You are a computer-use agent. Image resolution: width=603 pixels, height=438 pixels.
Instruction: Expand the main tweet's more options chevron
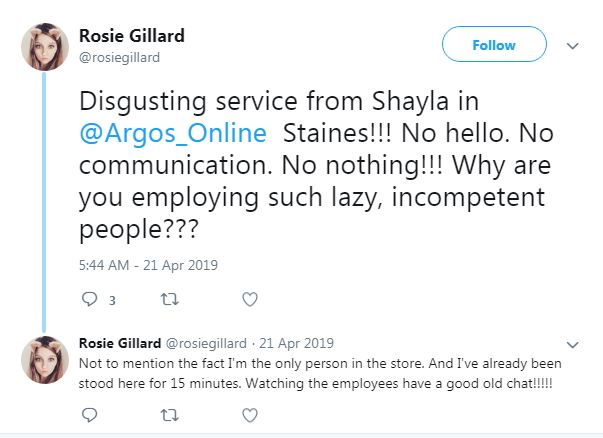[573, 45]
